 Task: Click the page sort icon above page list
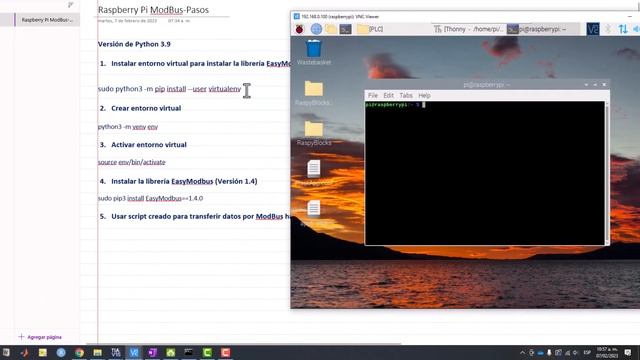[x=71, y=5]
